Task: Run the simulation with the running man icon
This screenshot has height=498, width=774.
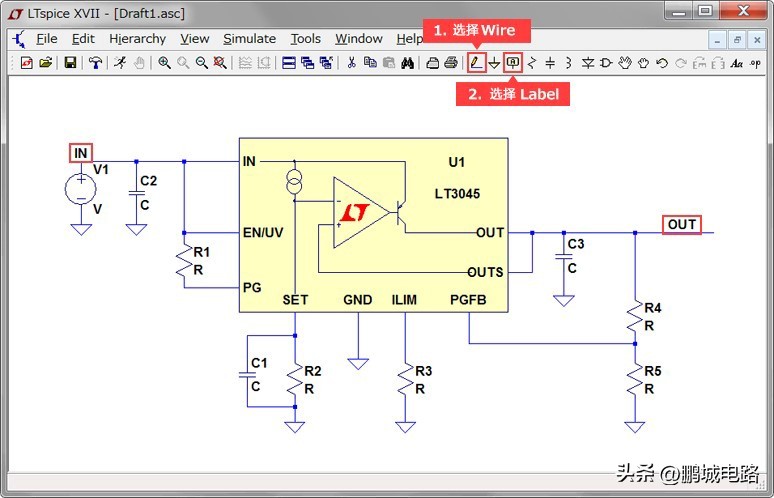Action: [120, 63]
